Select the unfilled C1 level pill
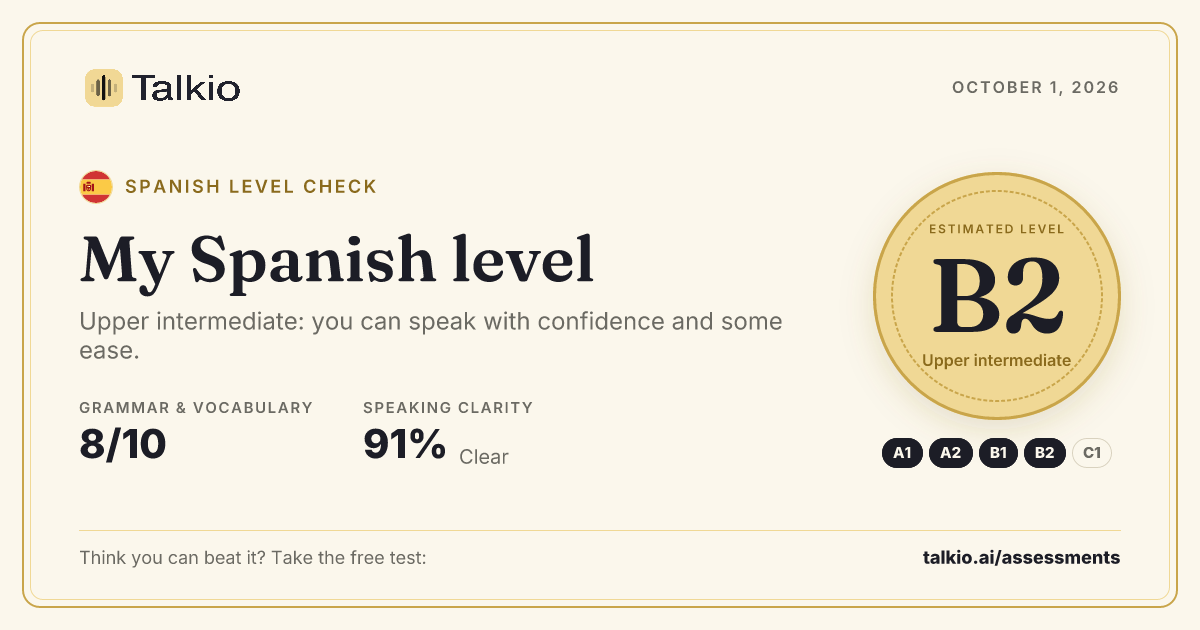Image resolution: width=1200 pixels, height=630 pixels. click(1092, 453)
